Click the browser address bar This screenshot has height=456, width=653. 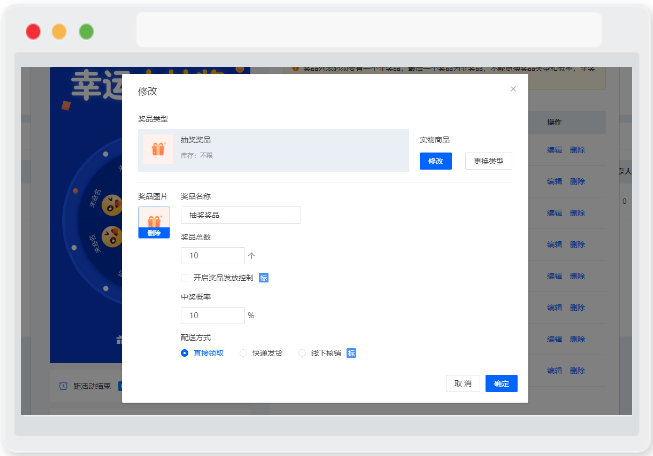[369, 30]
